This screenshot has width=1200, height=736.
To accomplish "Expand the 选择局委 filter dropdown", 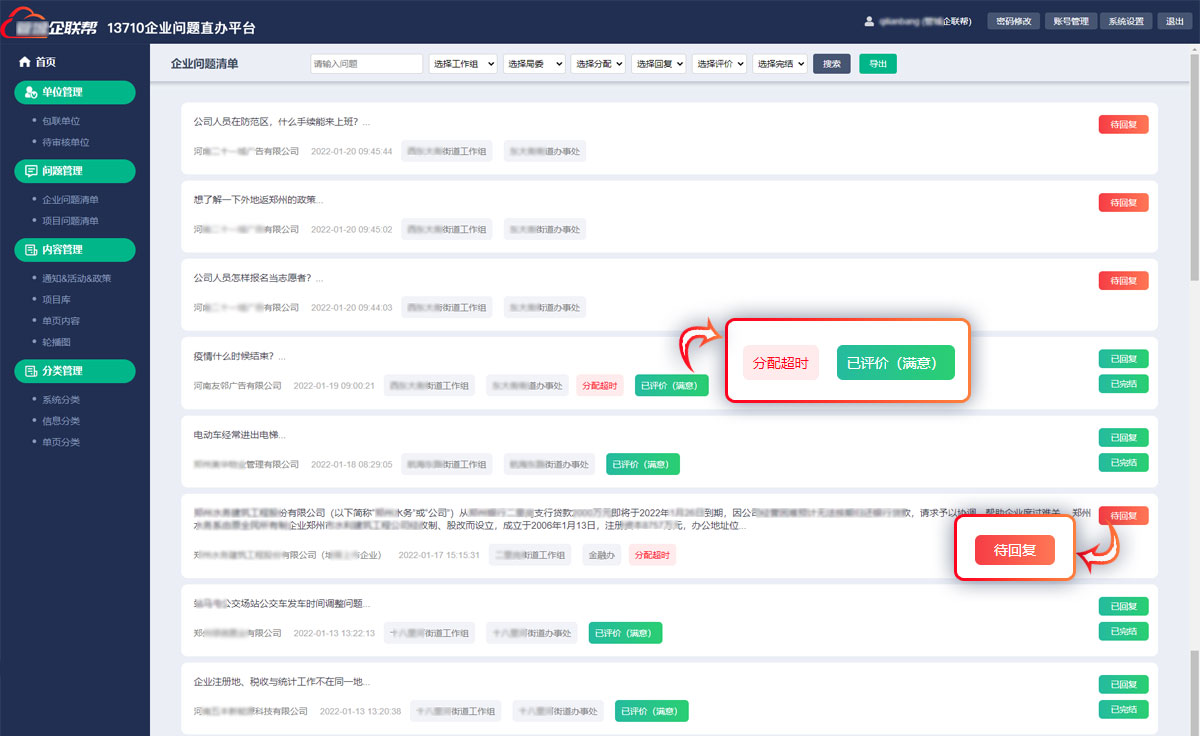I will (x=534, y=64).
